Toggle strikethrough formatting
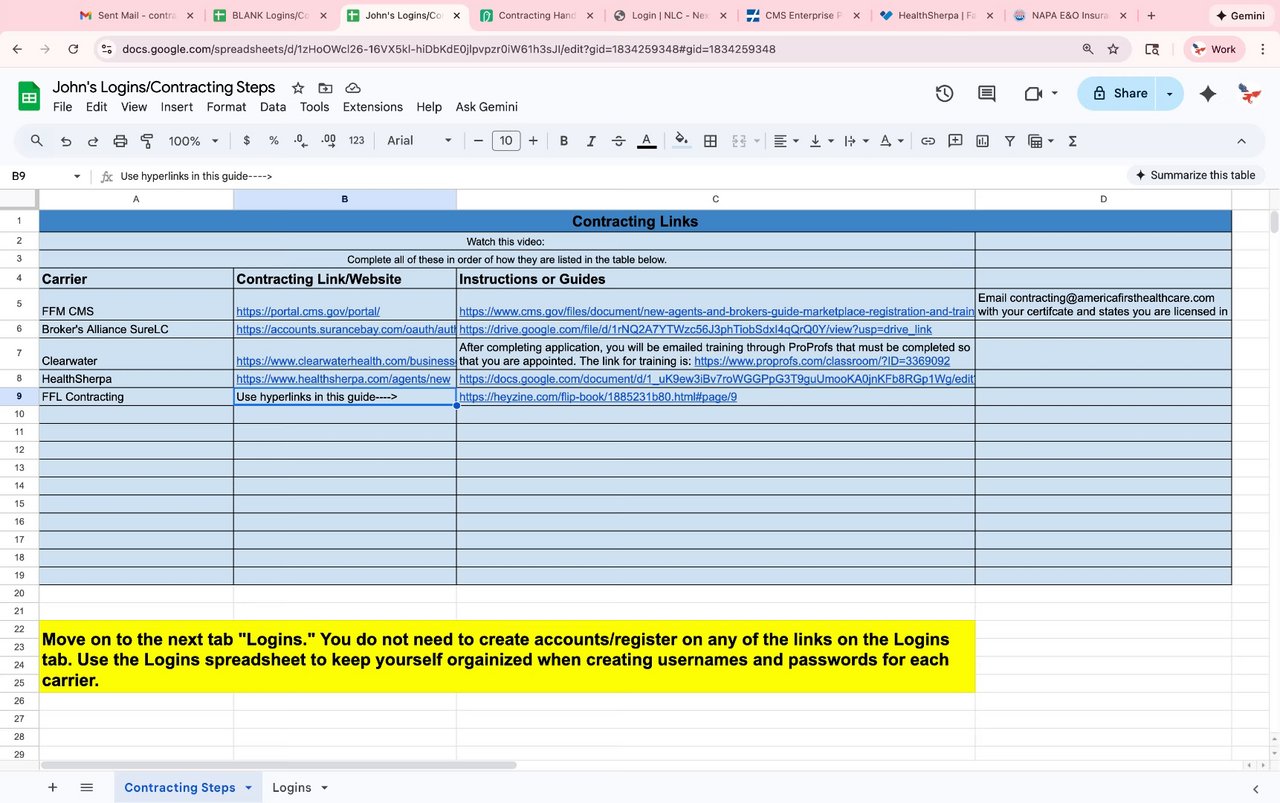Image resolution: width=1280 pixels, height=803 pixels. pos(618,141)
